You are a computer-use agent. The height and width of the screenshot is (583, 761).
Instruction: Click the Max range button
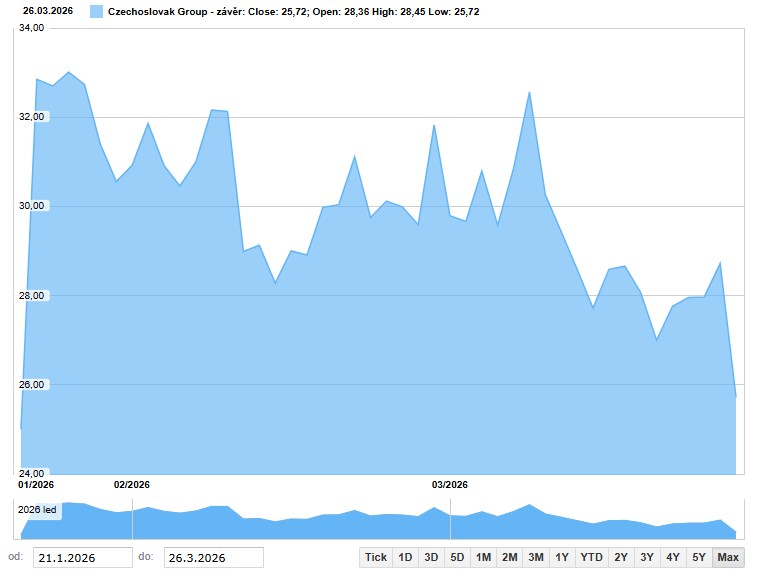(x=728, y=557)
